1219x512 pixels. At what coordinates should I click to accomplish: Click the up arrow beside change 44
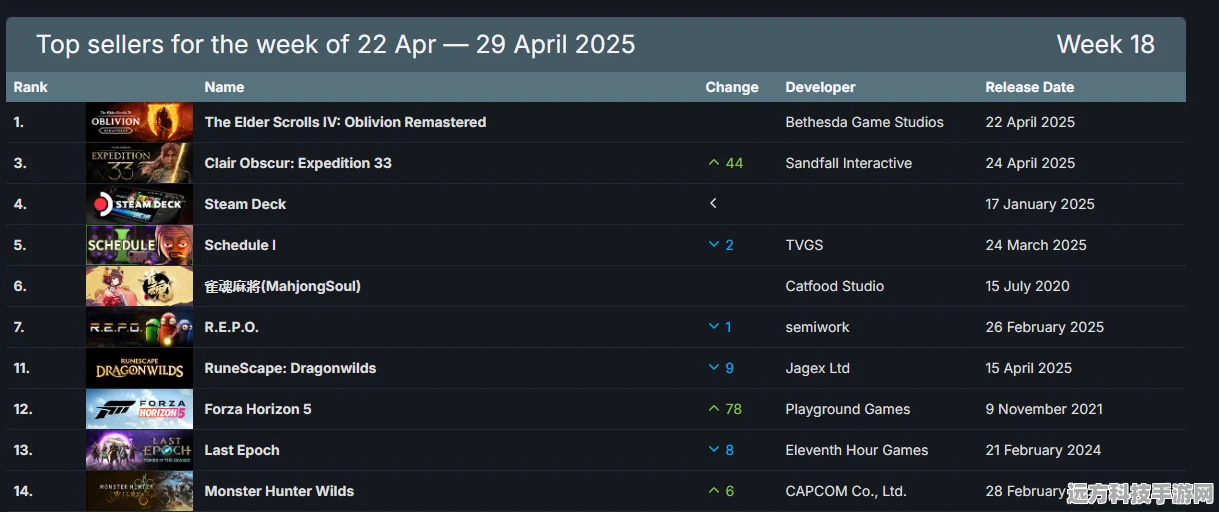click(713, 163)
